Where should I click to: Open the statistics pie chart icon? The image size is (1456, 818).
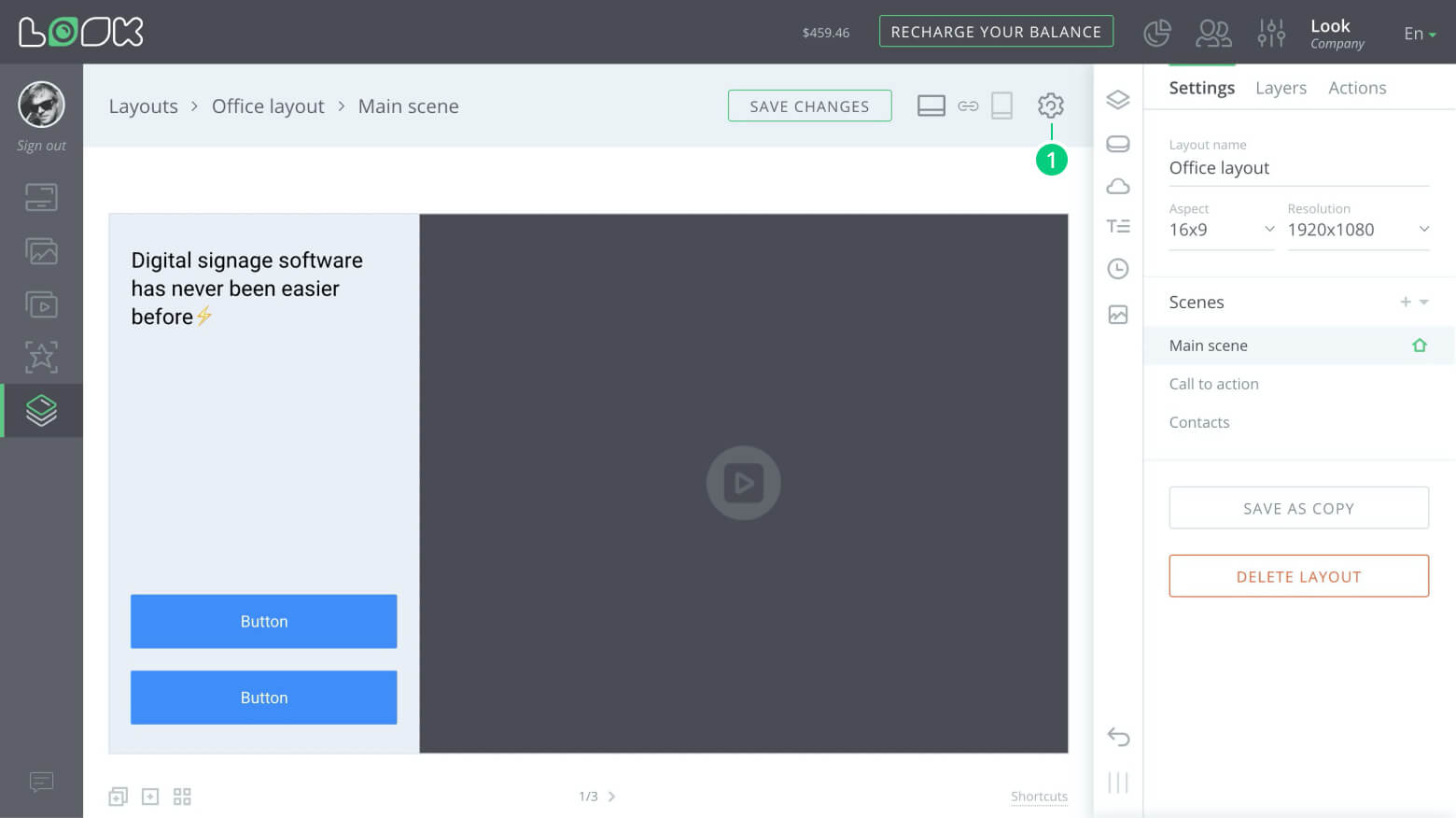point(1157,33)
